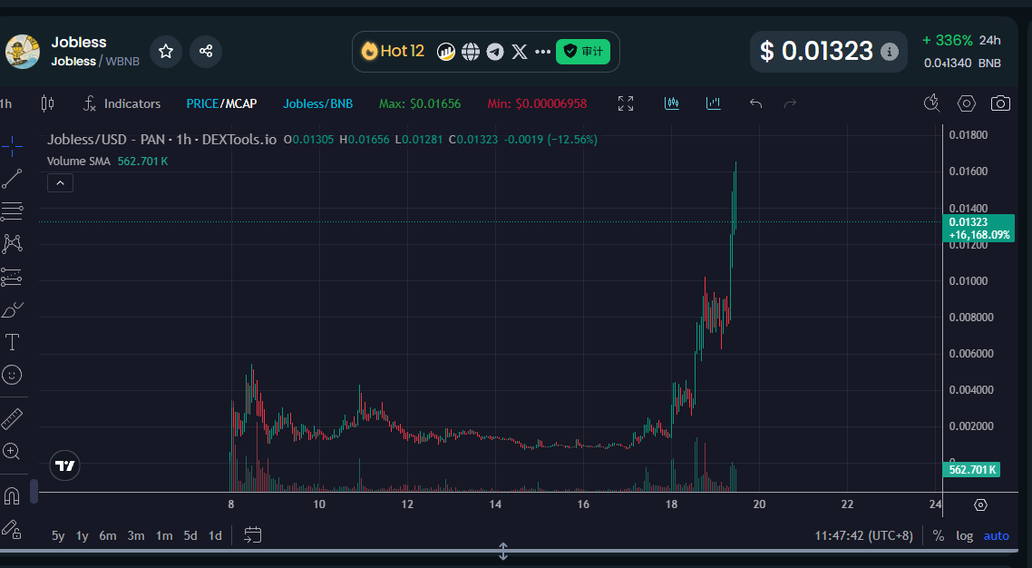
Task: Open the X social link icon
Action: tap(519, 51)
